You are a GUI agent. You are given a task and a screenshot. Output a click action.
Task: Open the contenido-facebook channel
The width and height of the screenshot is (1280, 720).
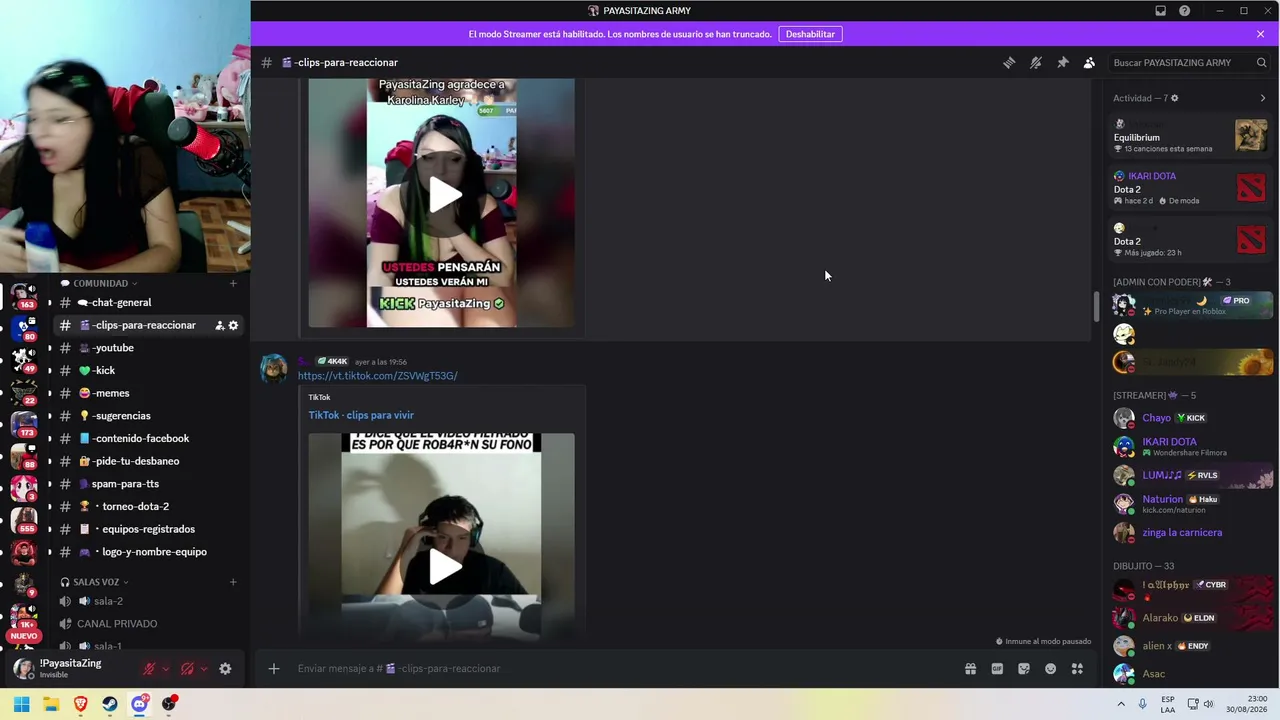click(x=148, y=438)
